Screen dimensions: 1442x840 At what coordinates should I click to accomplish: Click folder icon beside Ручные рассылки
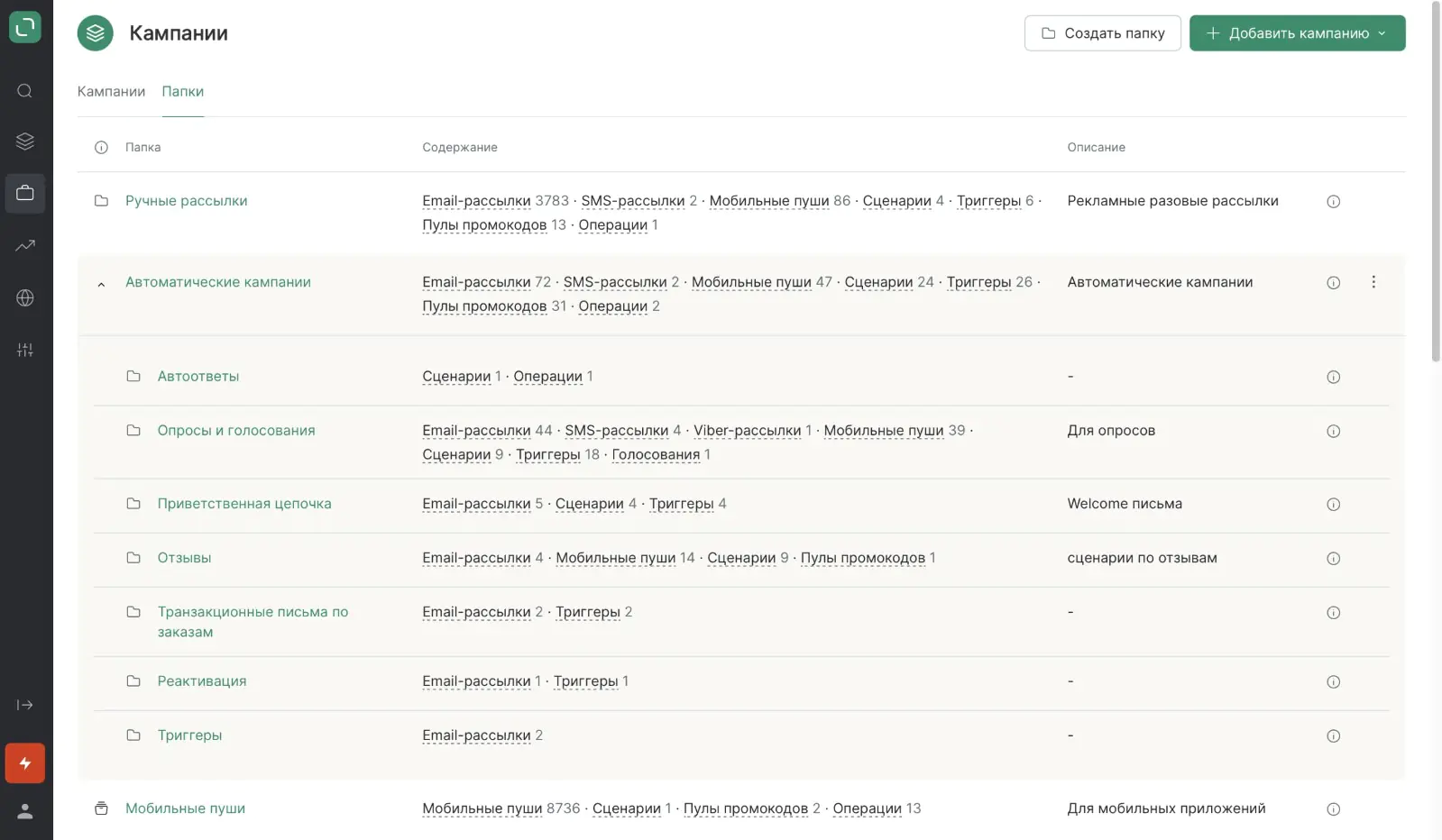[x=101, y=201]
